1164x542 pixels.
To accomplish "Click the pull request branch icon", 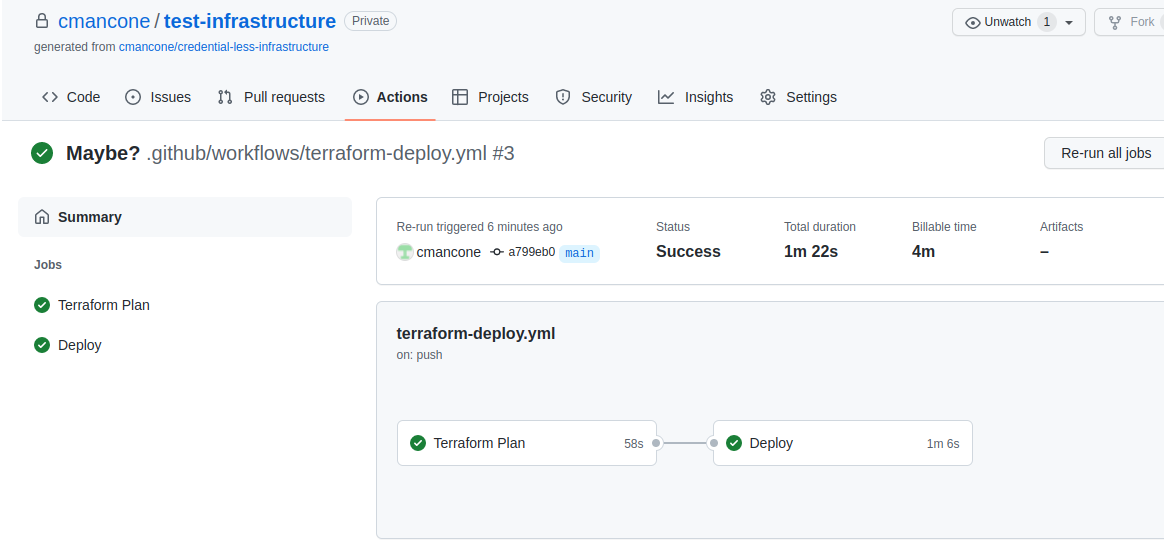I will point(225,97).
